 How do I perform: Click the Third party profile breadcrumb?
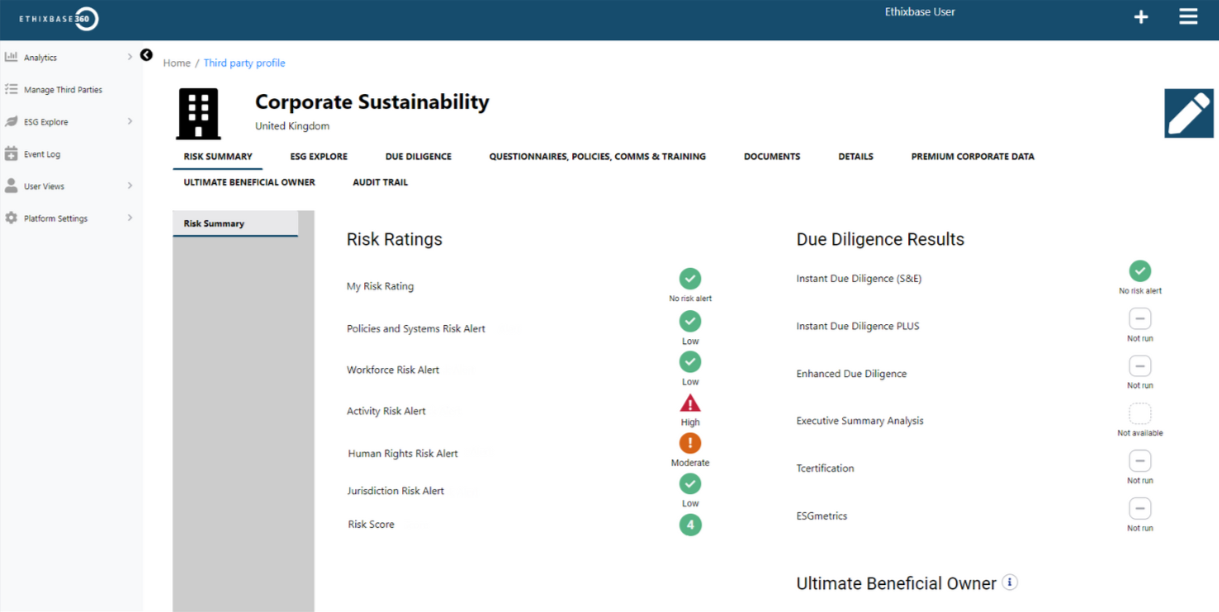[244, 63]
